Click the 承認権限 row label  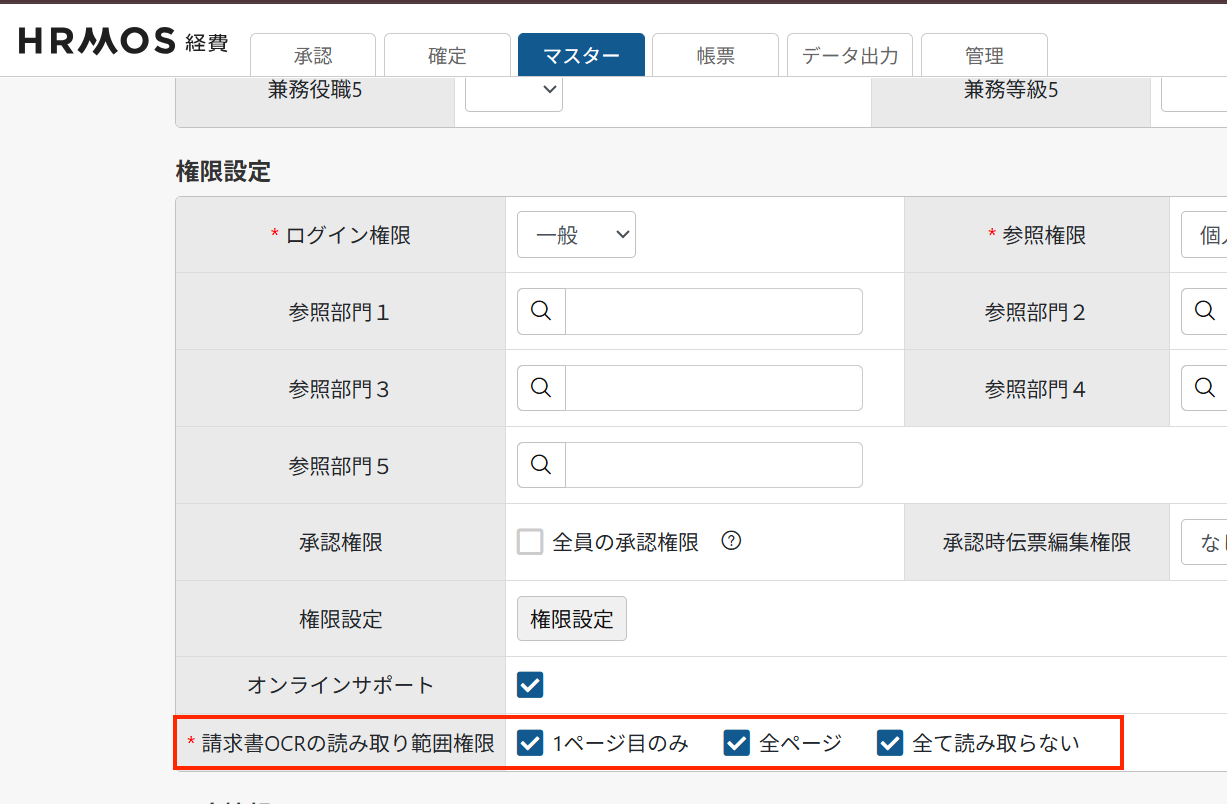coord(341,542)
